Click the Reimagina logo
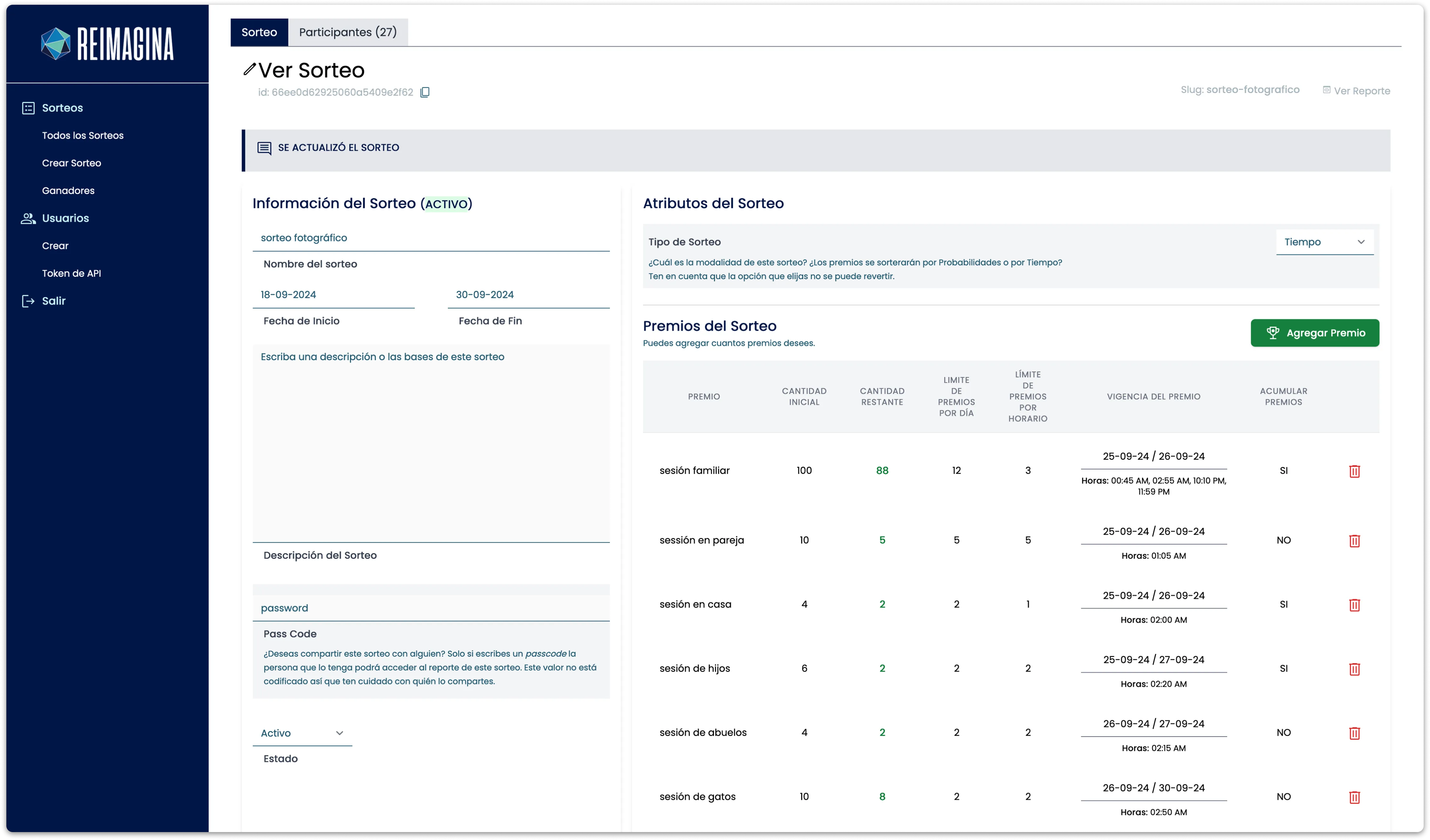The height and width of the screenshot is (840, 1430). pos(107,44)
